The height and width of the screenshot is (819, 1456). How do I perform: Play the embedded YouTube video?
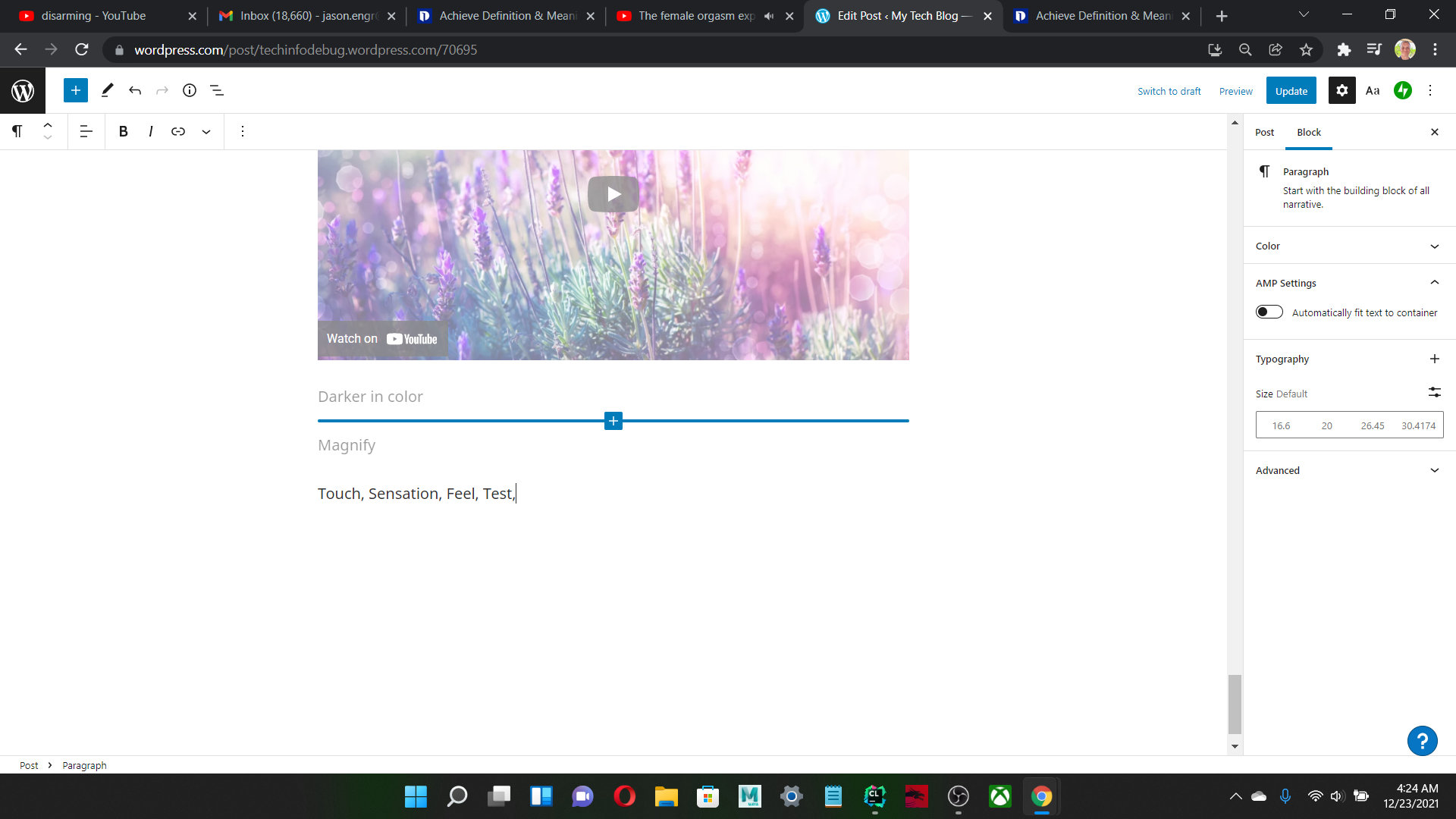(x=613, y=194)
